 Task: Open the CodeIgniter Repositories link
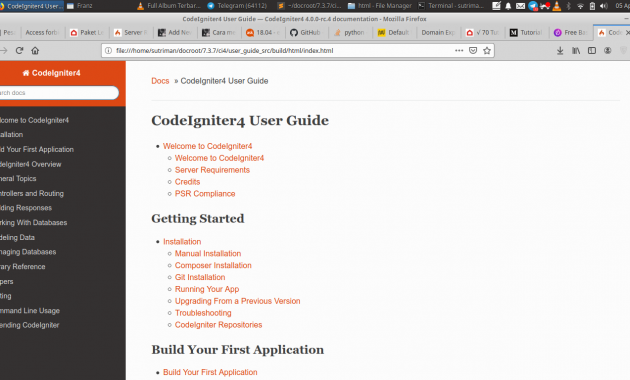tap(218, 325)
